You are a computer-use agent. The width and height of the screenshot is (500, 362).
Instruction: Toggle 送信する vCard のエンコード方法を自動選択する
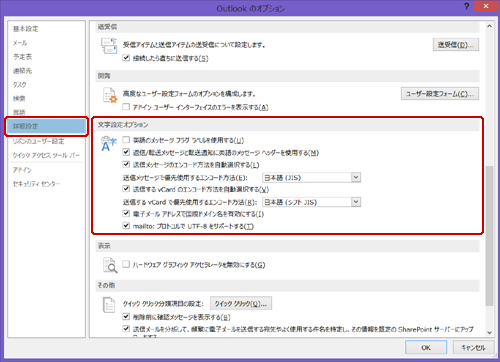126,189
